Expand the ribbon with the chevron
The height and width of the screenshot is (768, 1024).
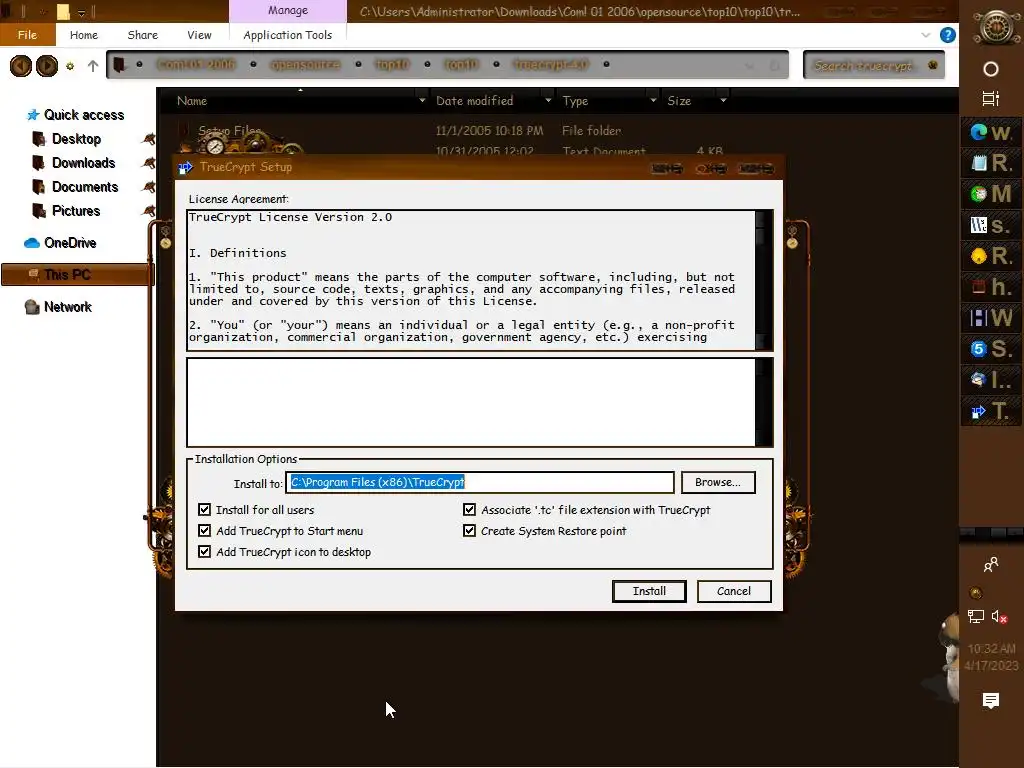coord(925,35)
